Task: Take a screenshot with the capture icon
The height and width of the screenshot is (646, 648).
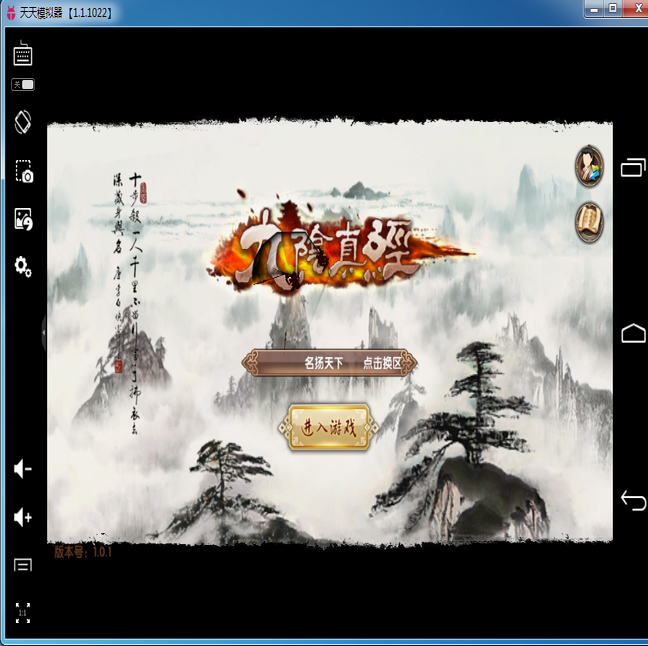Action: (23, 171)
